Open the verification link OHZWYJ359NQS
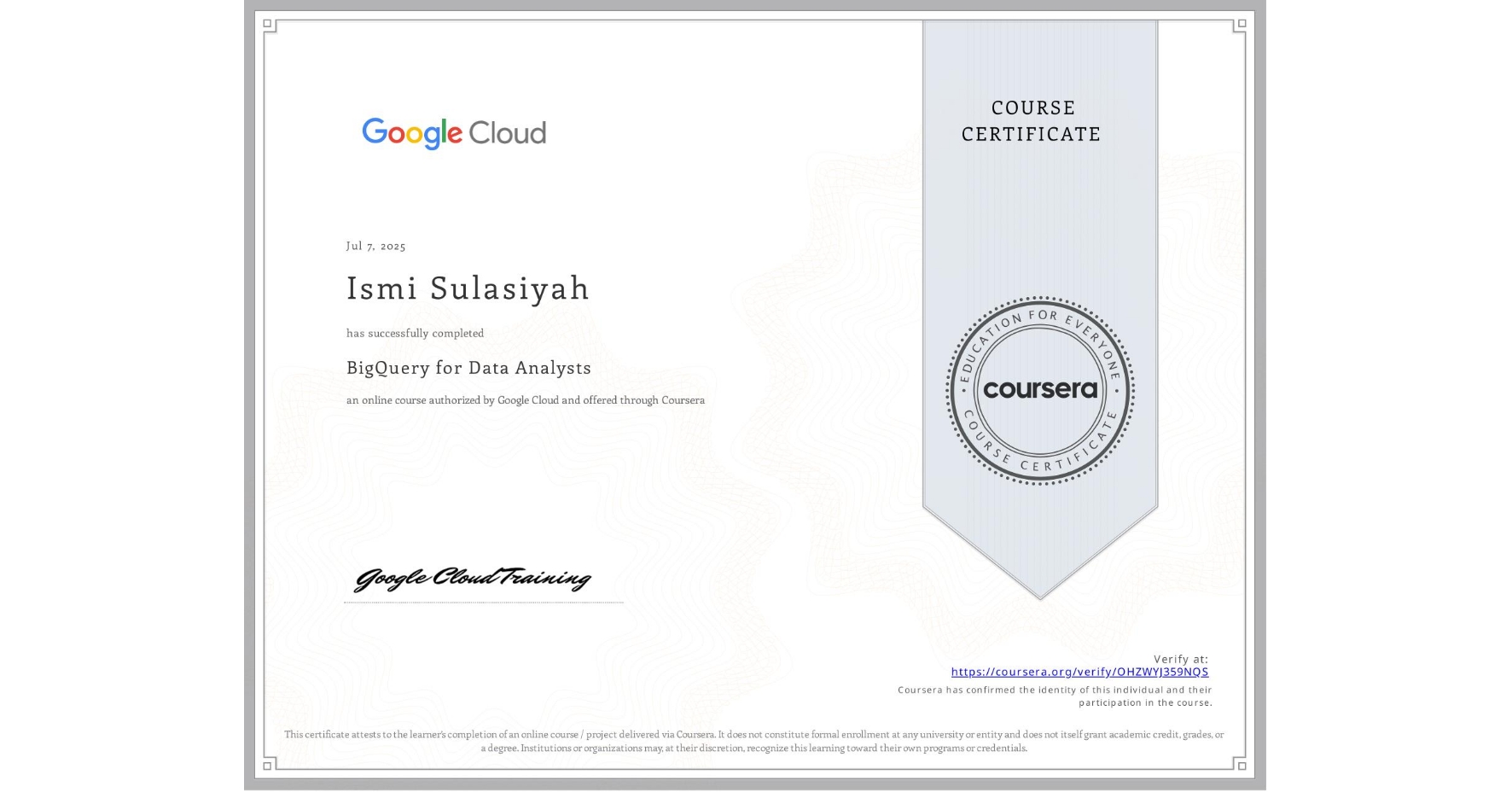 click(1080, 673)
